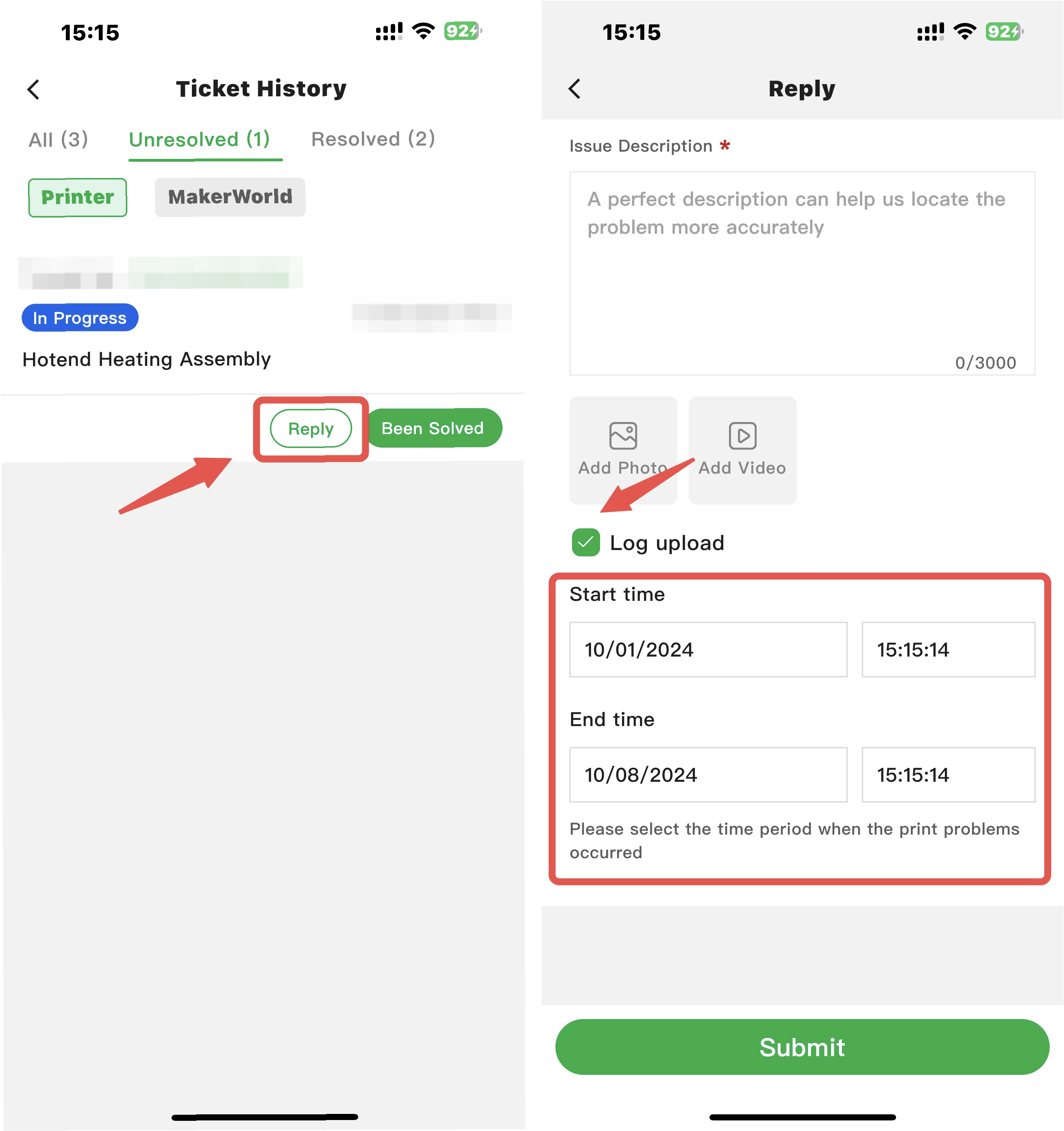This screenshot has height=1131, width=1064.
Task: Uncheck the Log upload checkbox
Action: coord(586,542)
